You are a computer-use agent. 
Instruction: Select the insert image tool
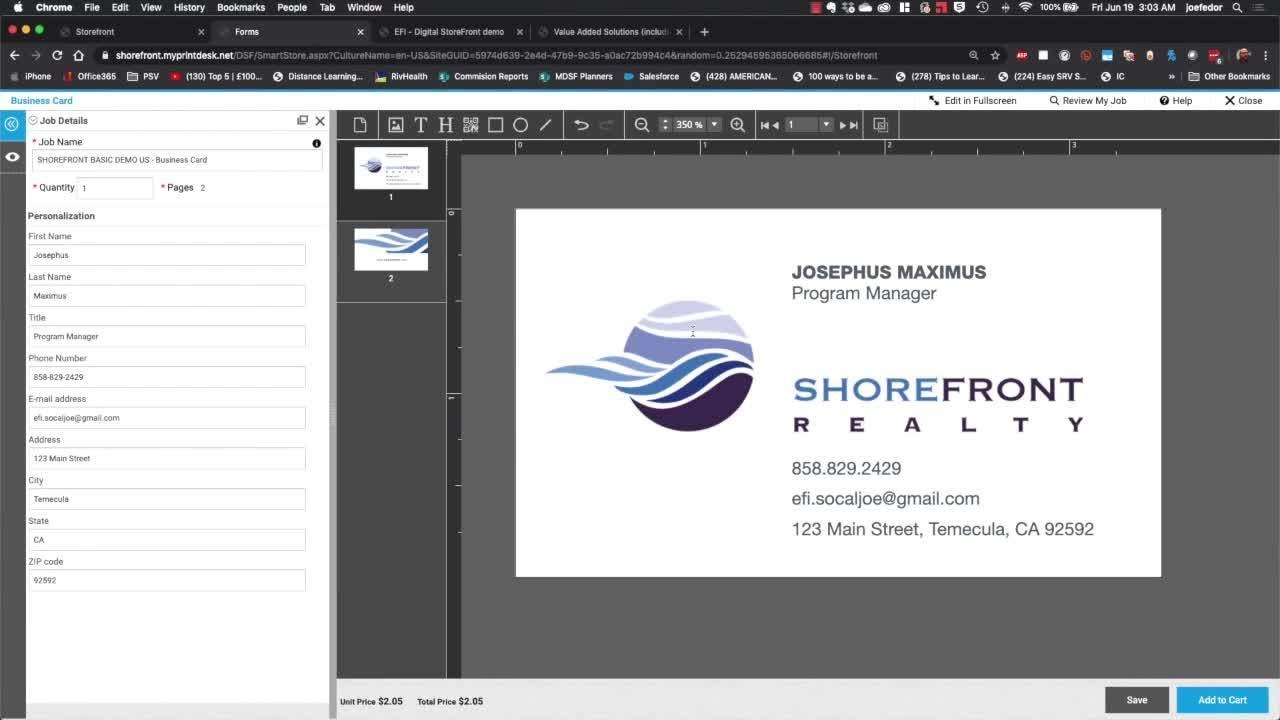(396, 125)
